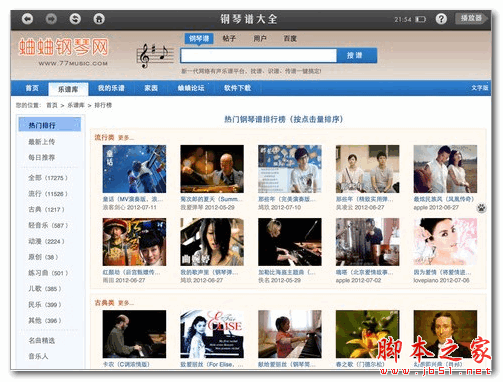Open the 家园 navigation item
Viewport: 503px width, 382px height.
pyautogui.click(x=151, y=88)
